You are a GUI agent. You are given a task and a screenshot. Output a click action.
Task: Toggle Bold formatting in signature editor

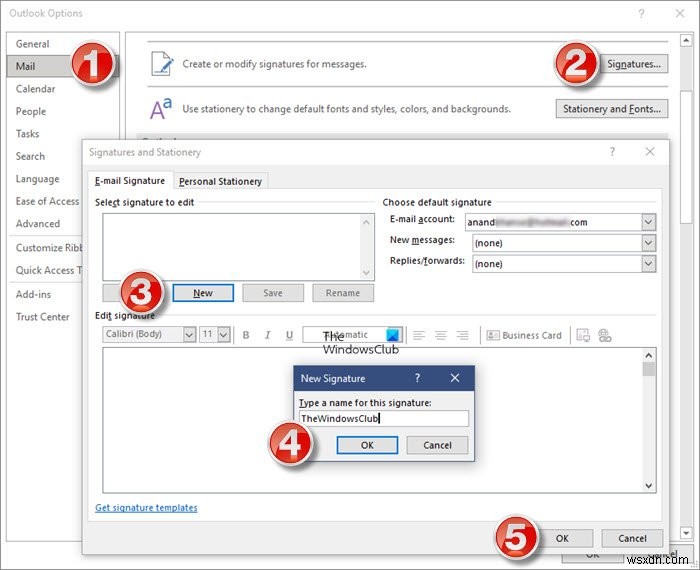(x=246, y=335)
